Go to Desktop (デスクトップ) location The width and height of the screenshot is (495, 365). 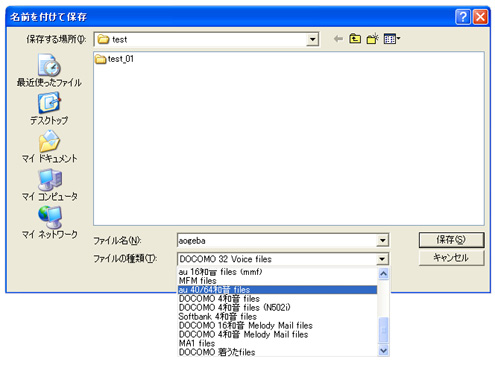[x=49, y=109]
